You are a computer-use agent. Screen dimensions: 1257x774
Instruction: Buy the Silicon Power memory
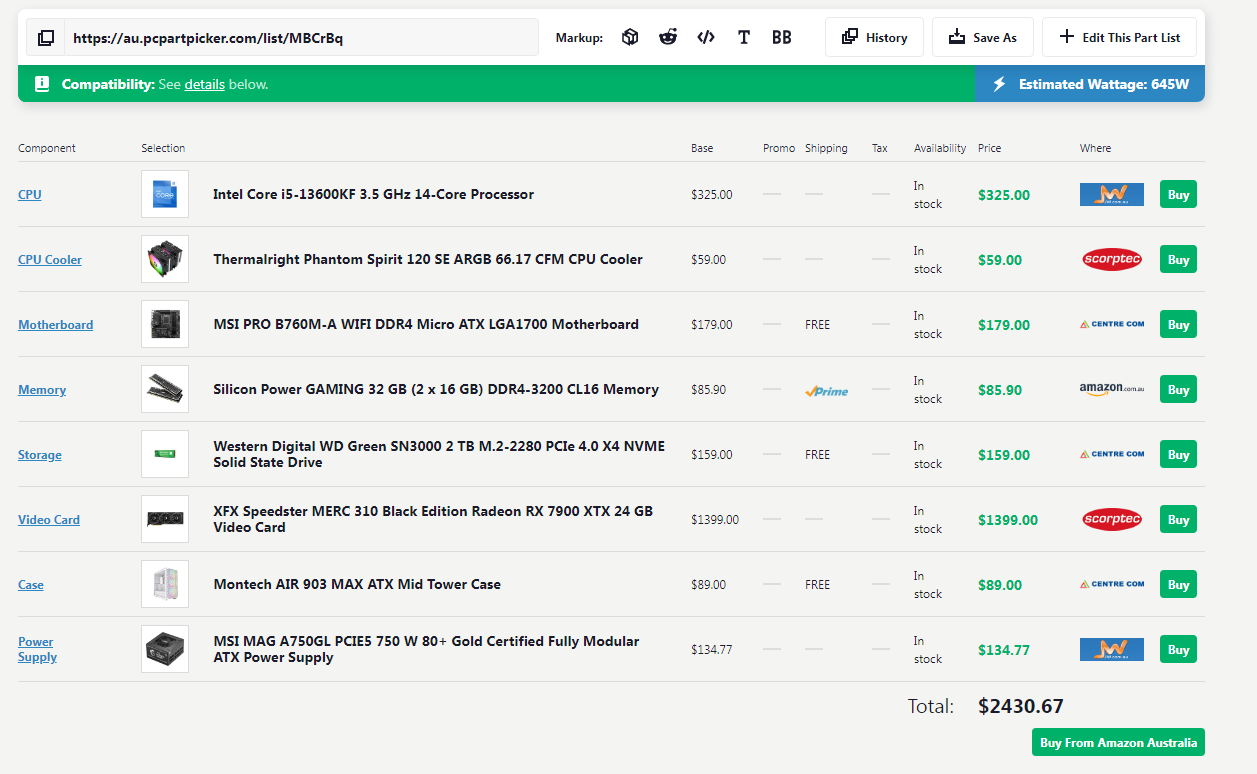(x=1178, y=389)
